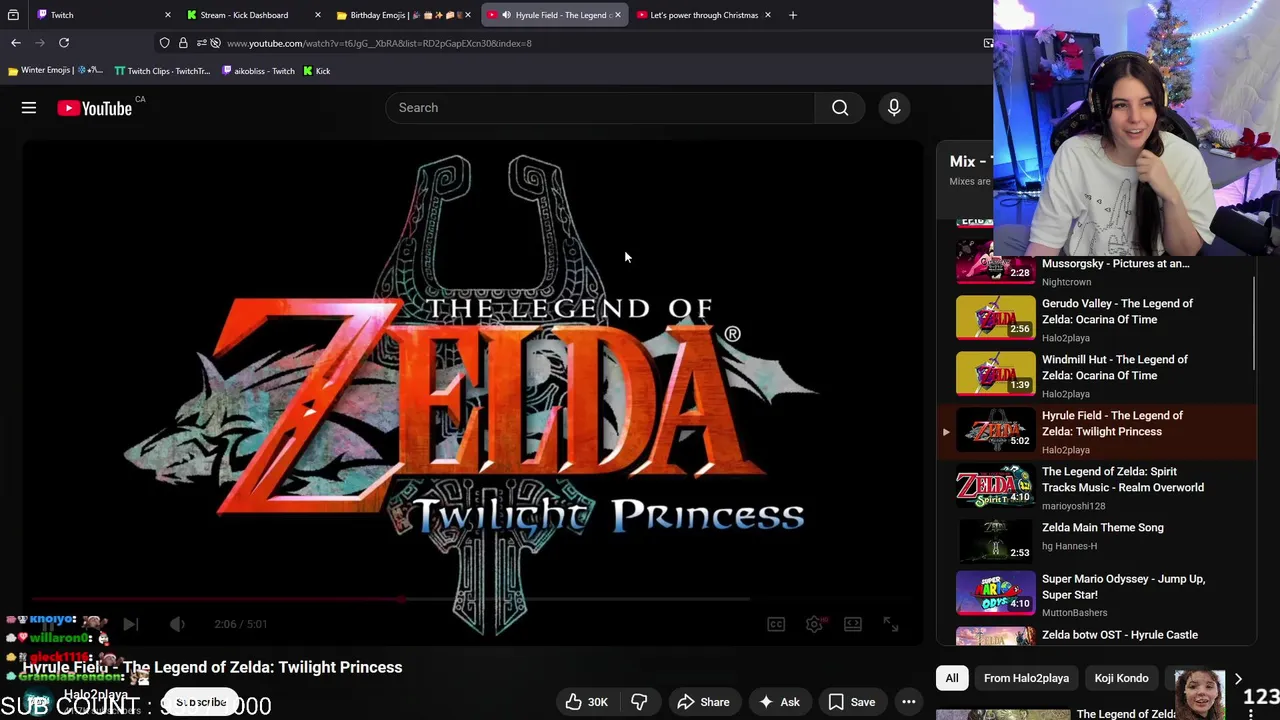
Task: Dislike the Hyrule Field video
Action: click(639, 702)
